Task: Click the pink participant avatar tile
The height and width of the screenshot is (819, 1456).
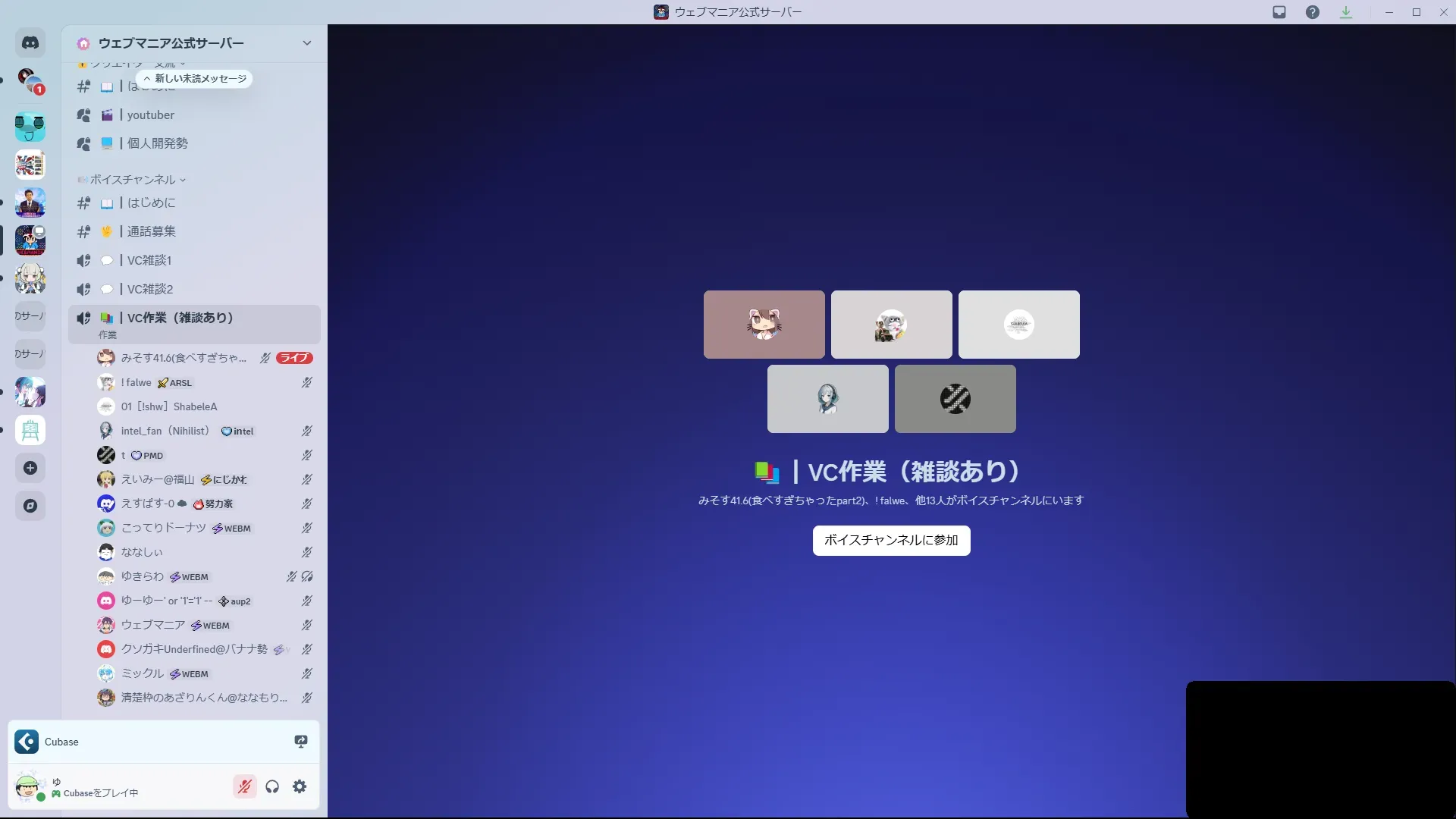Action: click(764, 325)
